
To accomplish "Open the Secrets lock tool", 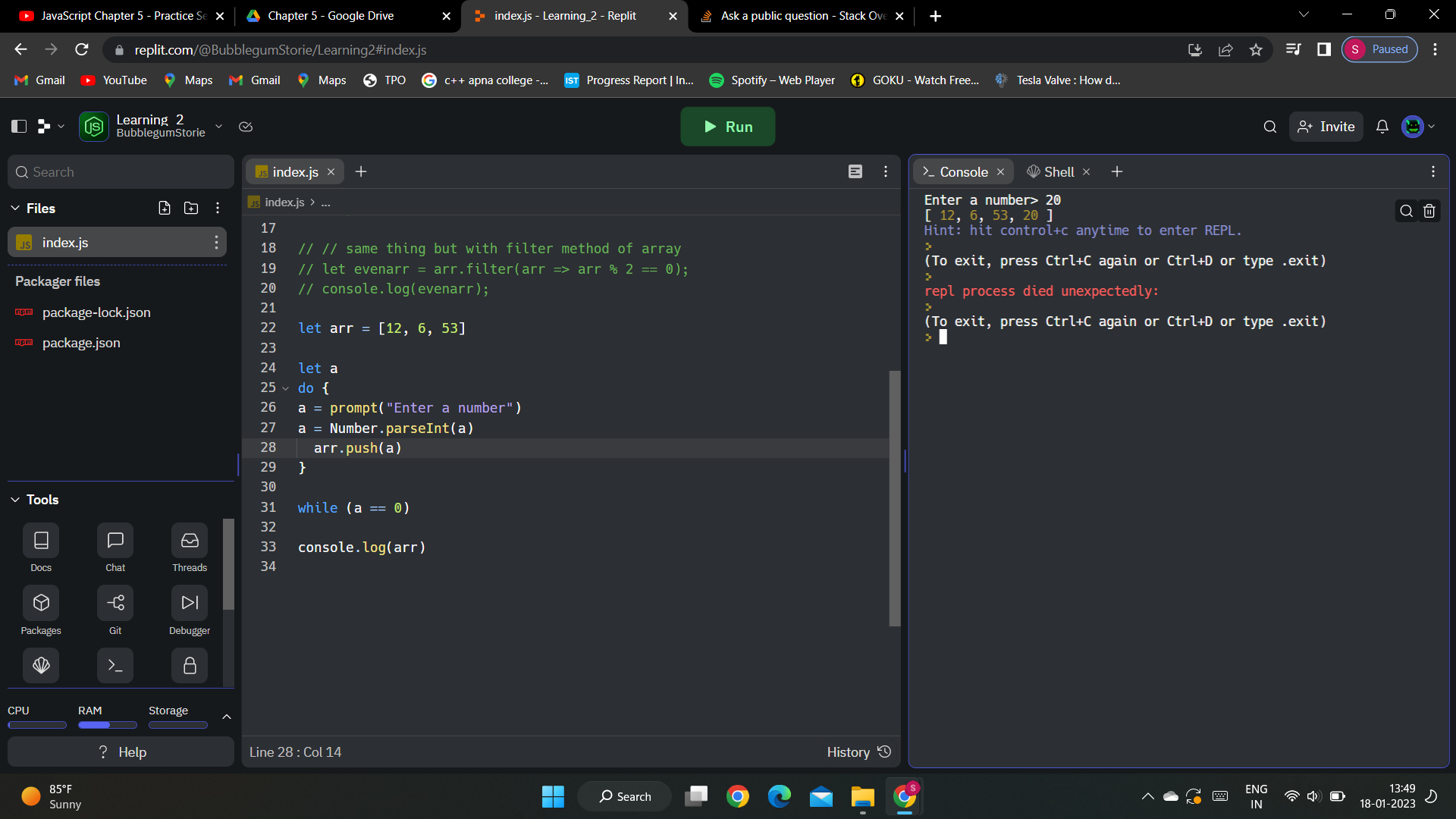I will coord(190,666).
